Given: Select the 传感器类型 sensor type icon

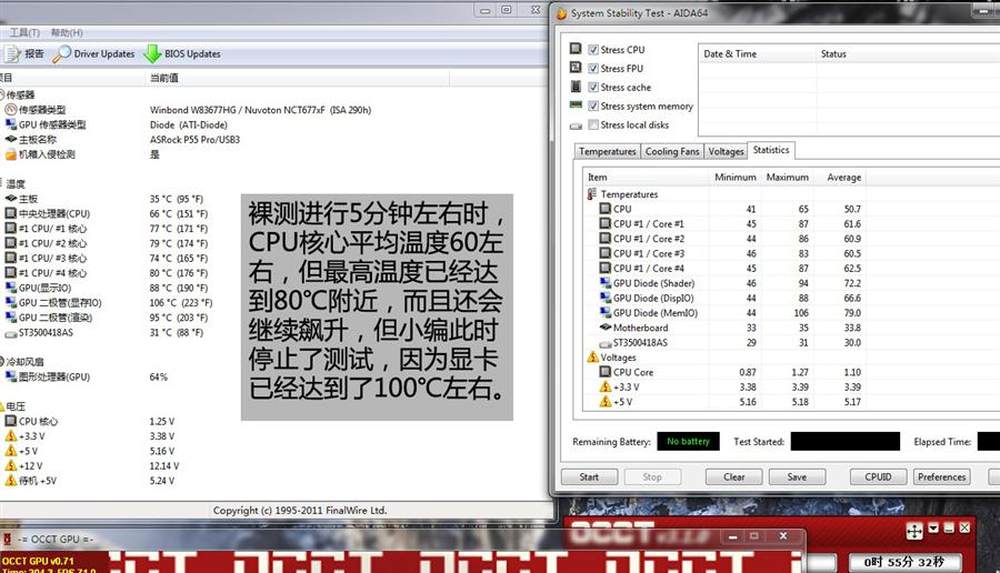Looking at the screenshot, I should [x=10, y=110].
